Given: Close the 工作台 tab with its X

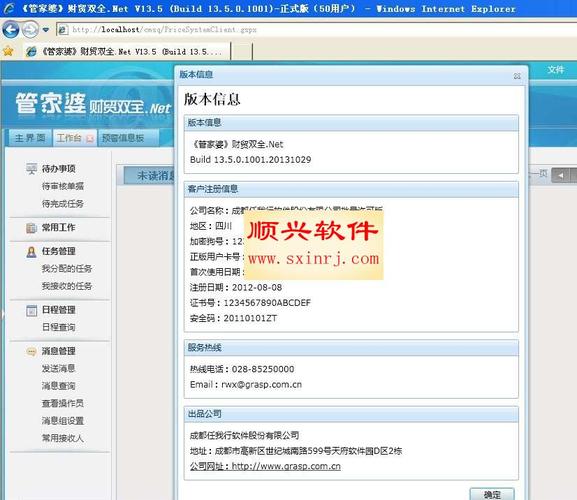Looking at the screenshot, I should pyautogui.click(x=90, y=138).
